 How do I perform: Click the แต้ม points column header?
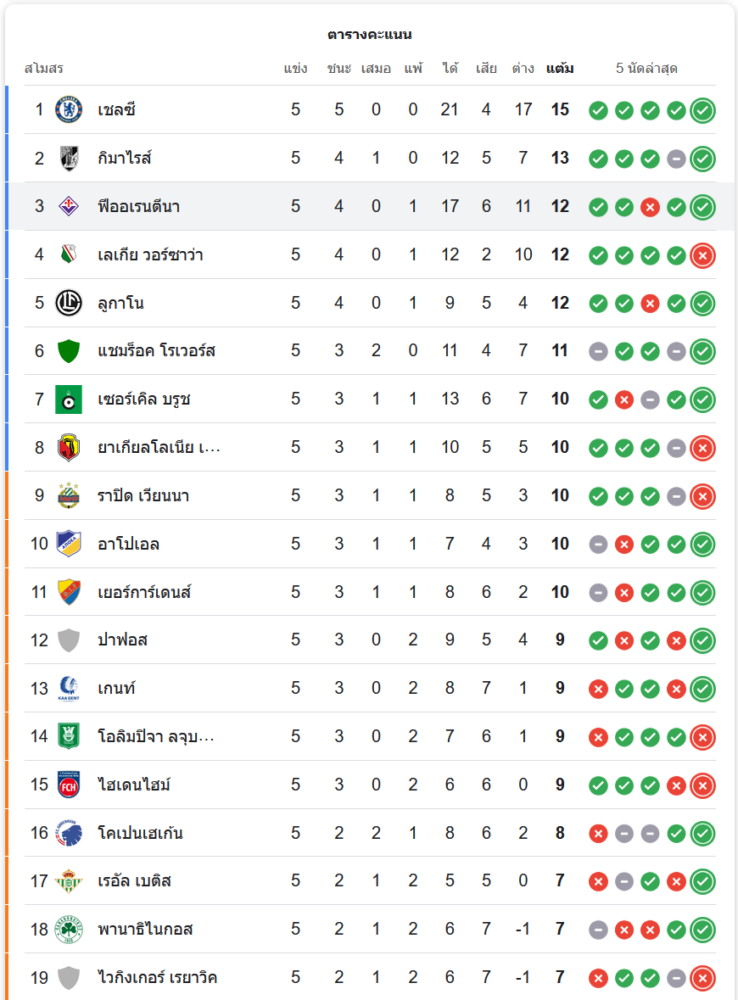560,69
